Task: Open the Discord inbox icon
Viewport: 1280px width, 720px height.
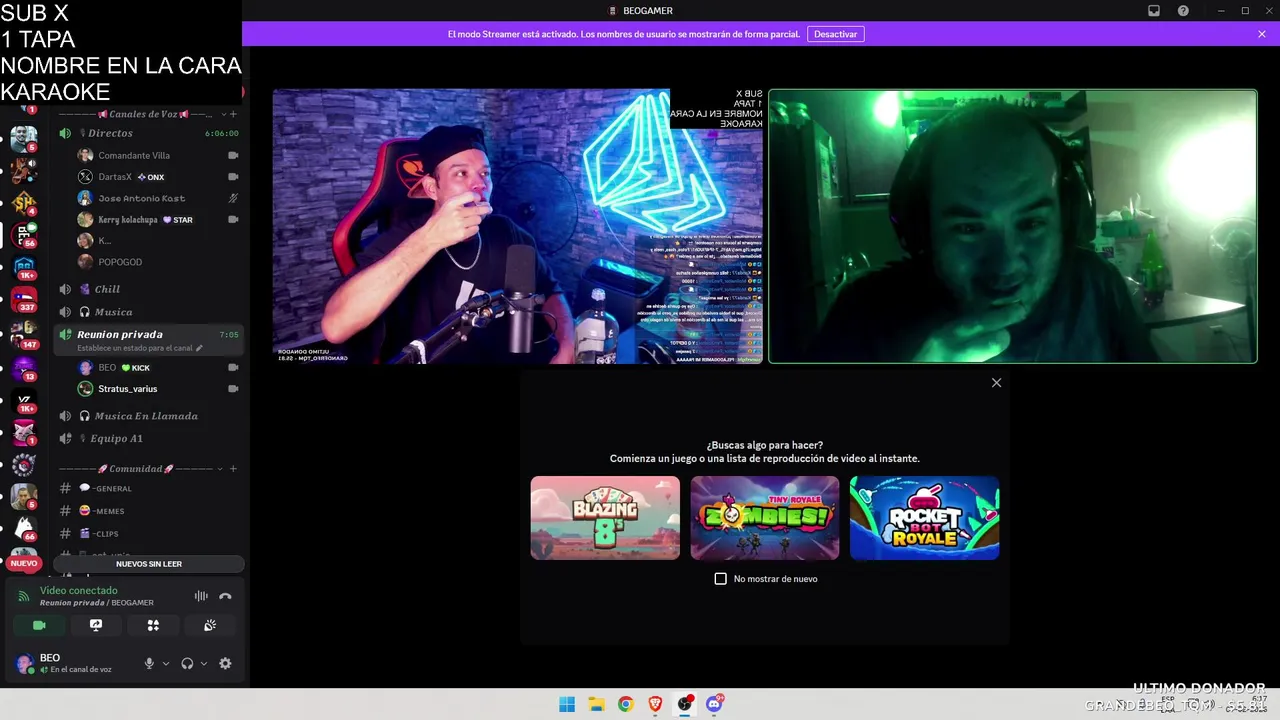Action: (1153, 11)
